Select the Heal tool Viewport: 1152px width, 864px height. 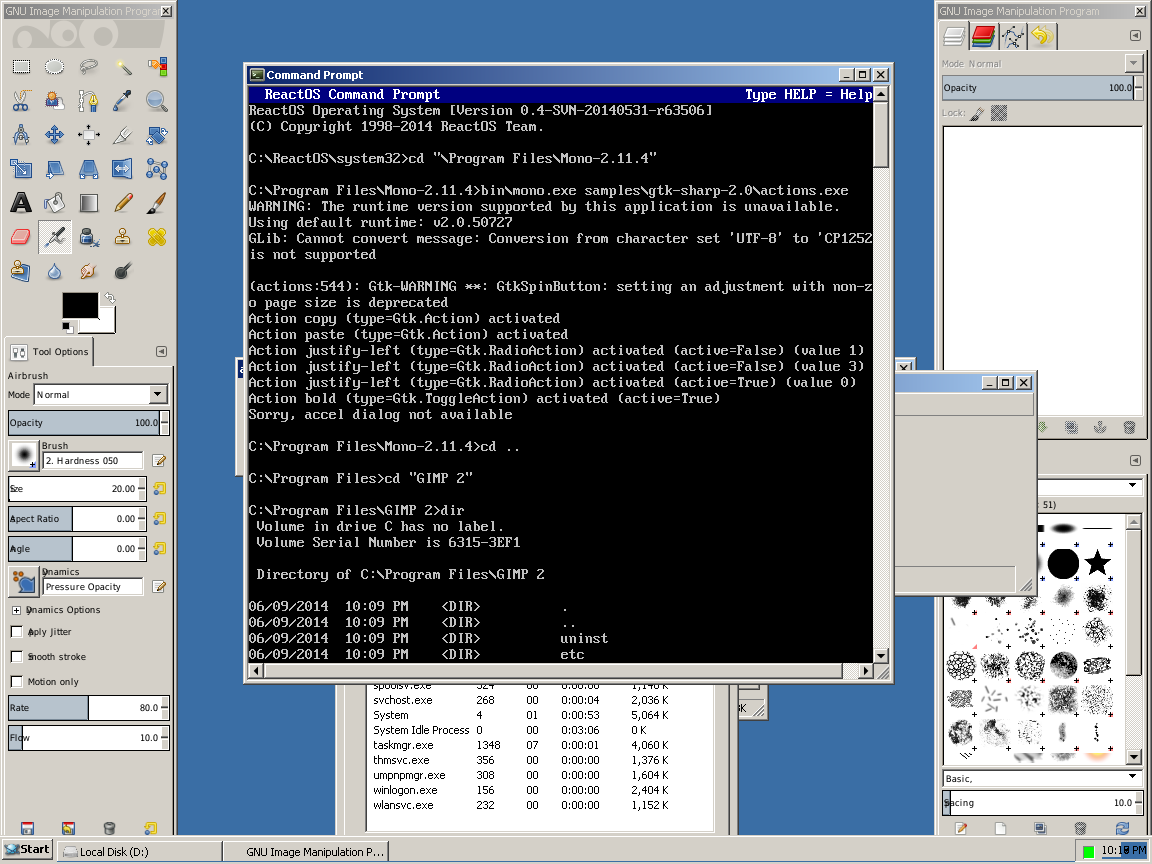(156, 237)
